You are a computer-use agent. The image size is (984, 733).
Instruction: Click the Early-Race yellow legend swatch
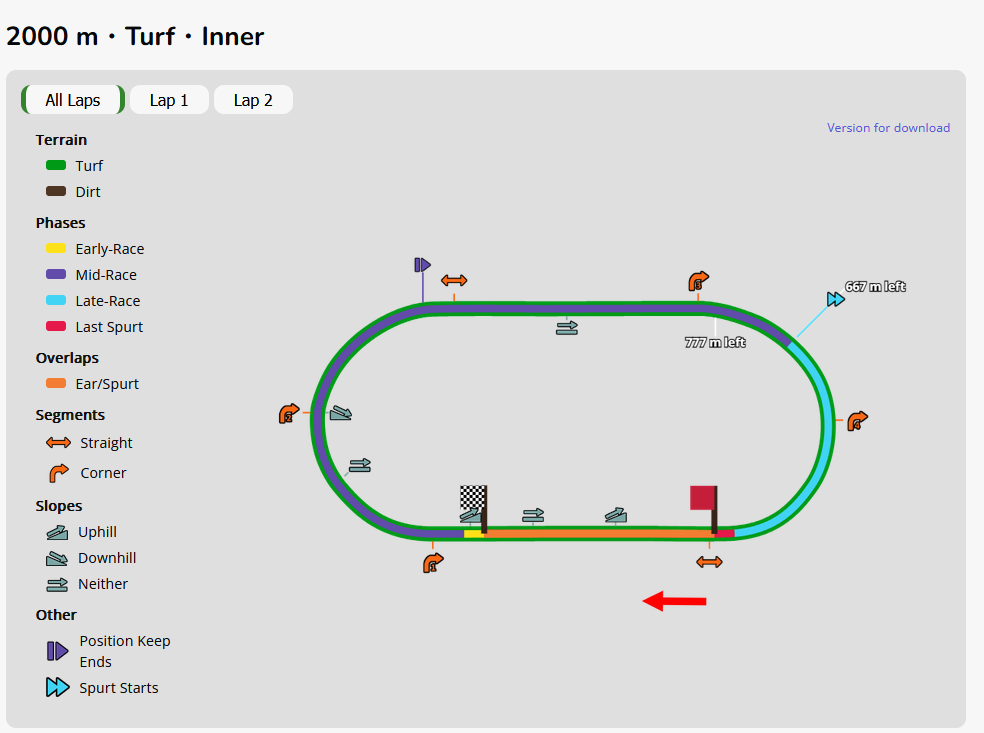56,248
